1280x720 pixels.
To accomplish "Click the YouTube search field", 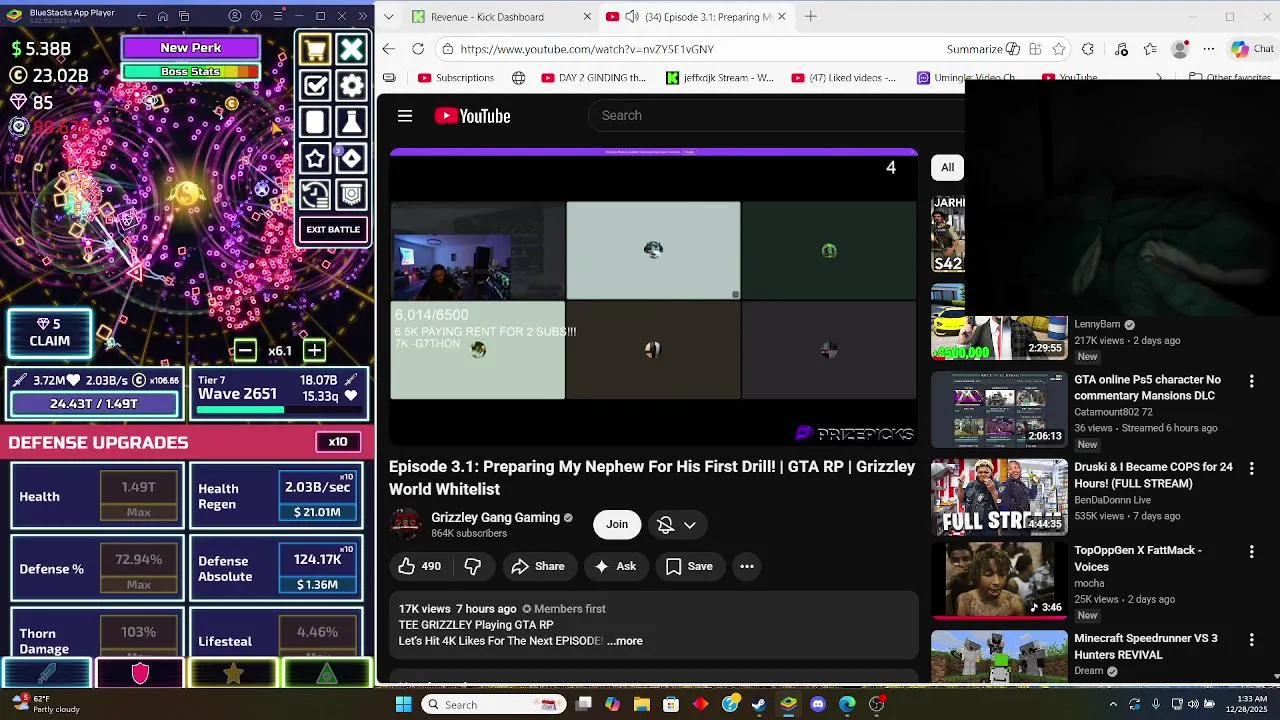I will click(775, 115).
